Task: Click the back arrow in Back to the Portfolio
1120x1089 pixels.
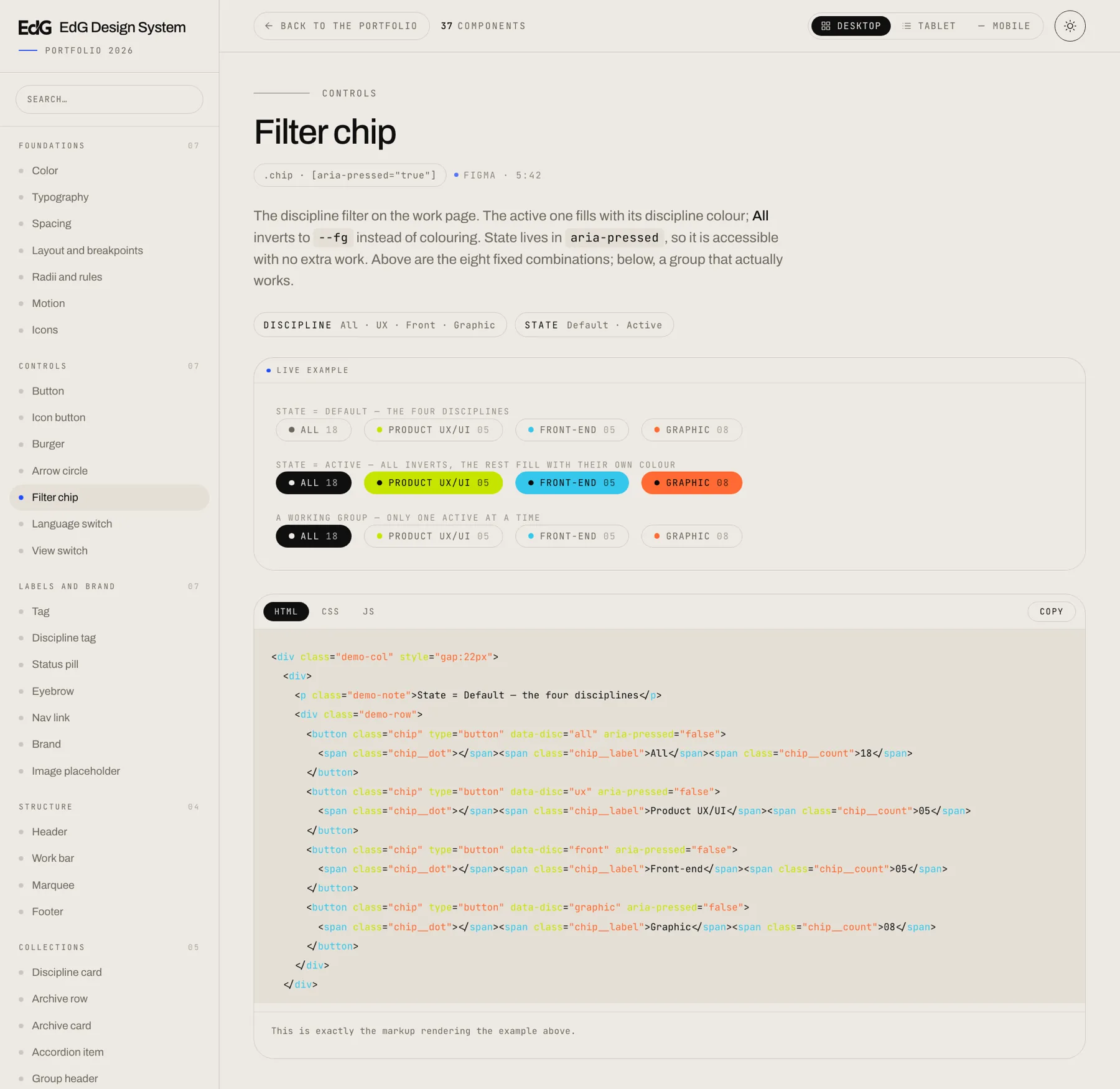Action: pos(269,26)
